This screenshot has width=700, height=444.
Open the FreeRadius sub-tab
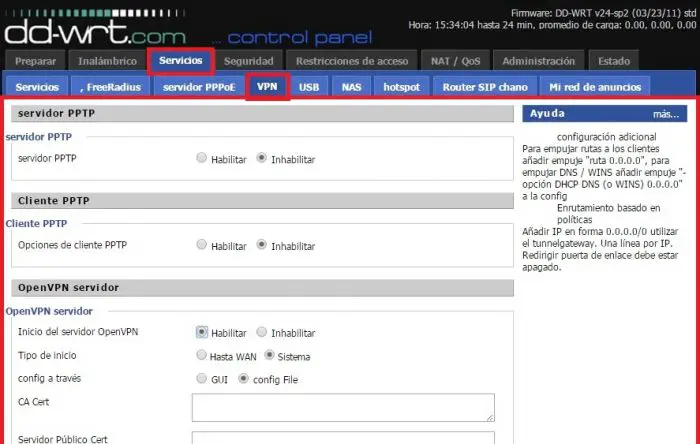(110, 87)
